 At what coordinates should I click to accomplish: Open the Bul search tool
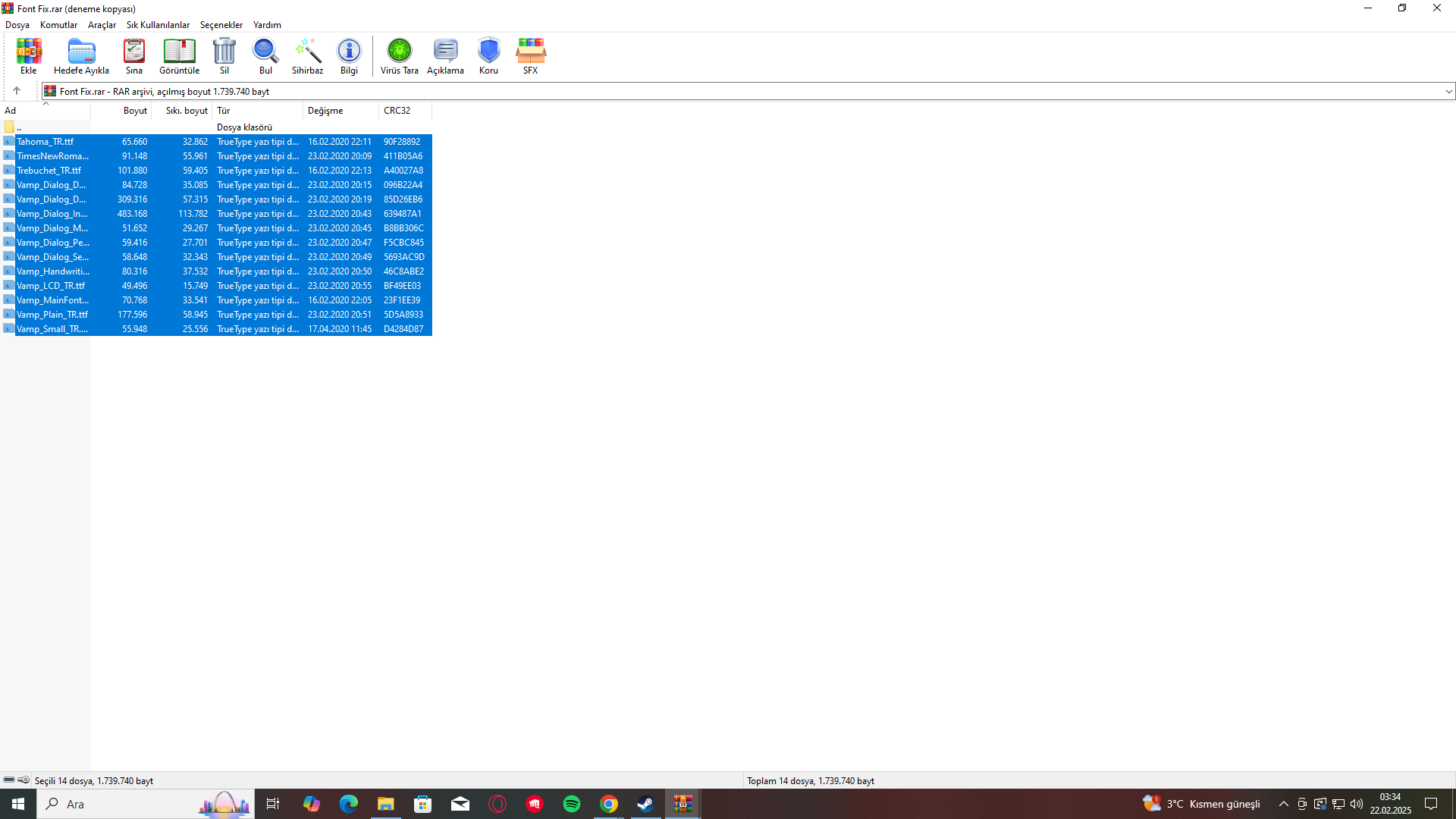265,55
